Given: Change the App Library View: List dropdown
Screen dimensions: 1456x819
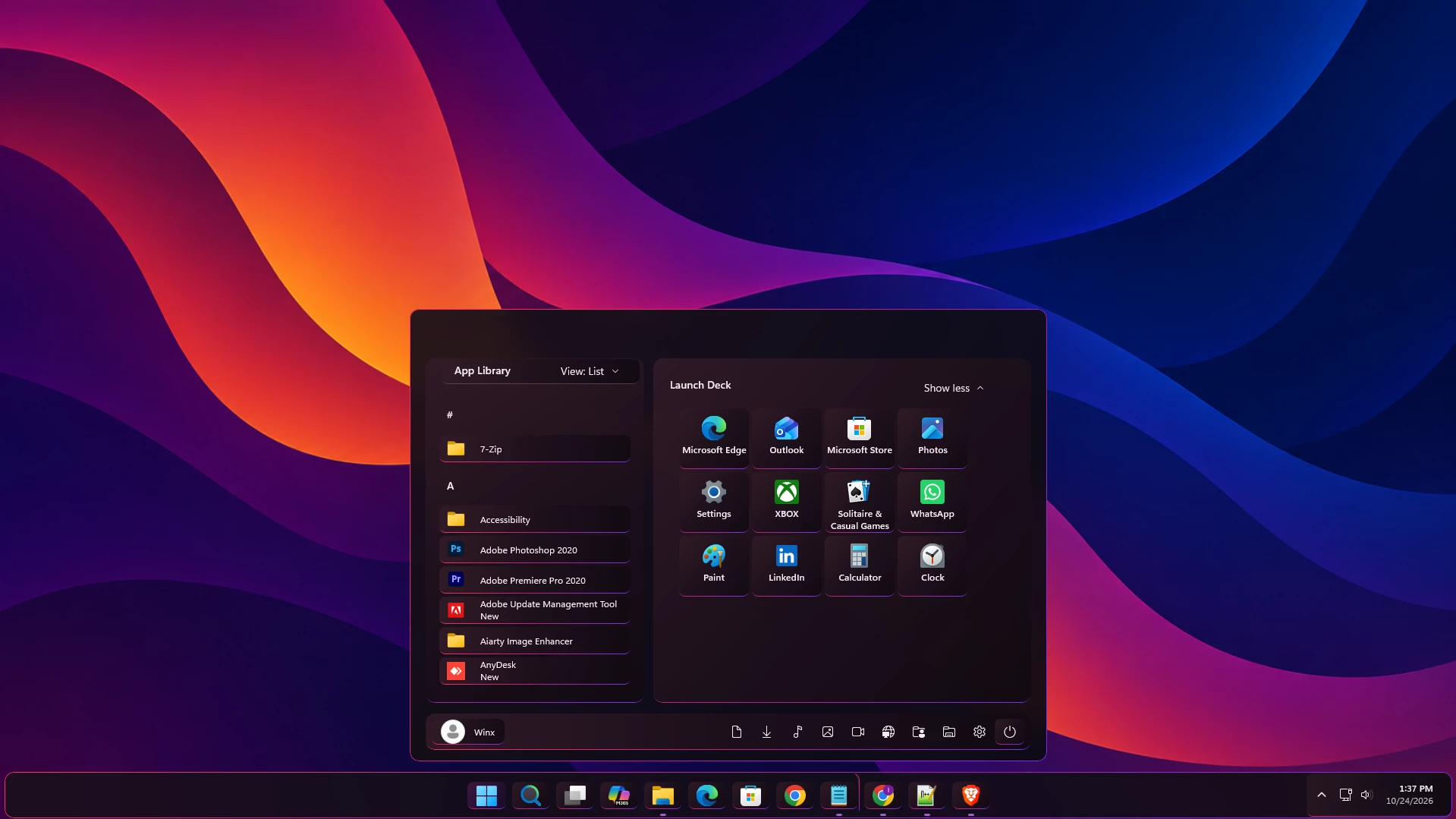Looking at the screenshot, I should 590,371.
